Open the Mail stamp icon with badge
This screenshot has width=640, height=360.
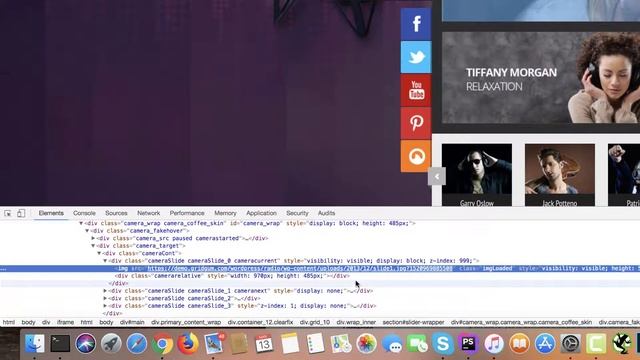213,344
